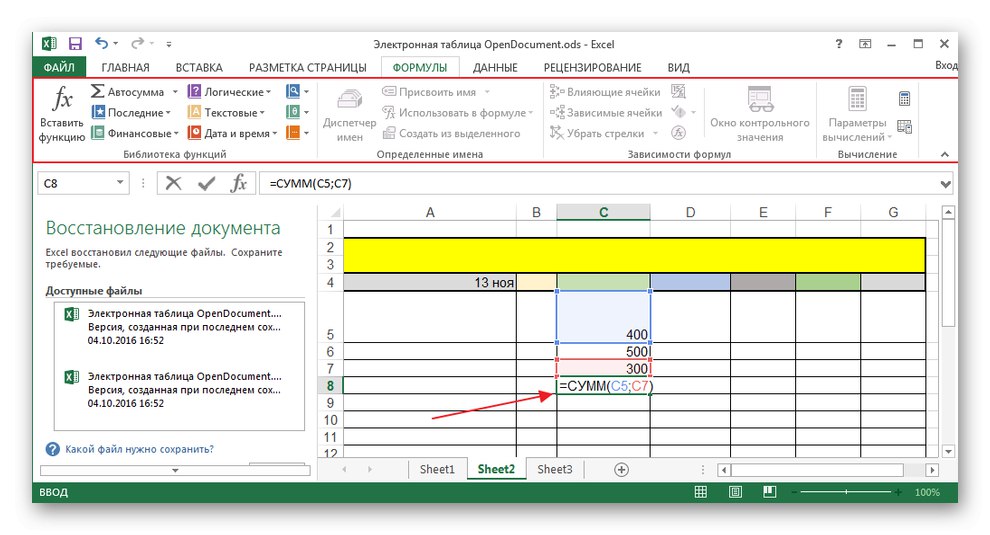990x535 pixels.
Task: Select cell C6 with 500
Action: click(604, 351)
